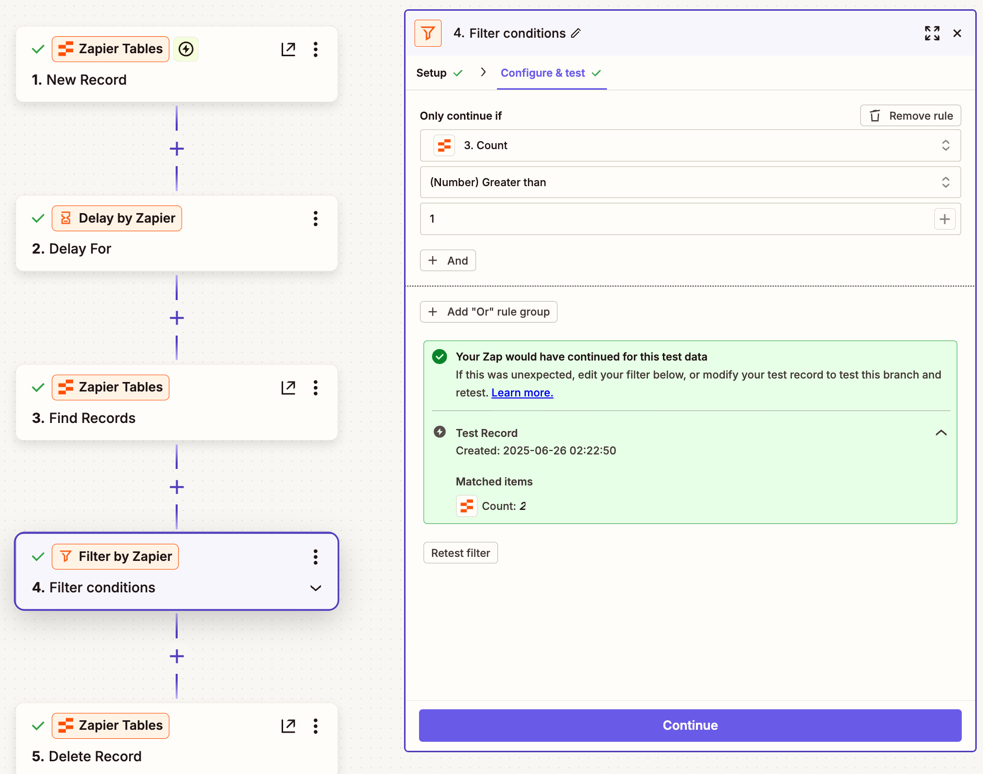Open the '3. Count' field dropdown
Viewport: 983px width, 774px height.
click(690, 145)
